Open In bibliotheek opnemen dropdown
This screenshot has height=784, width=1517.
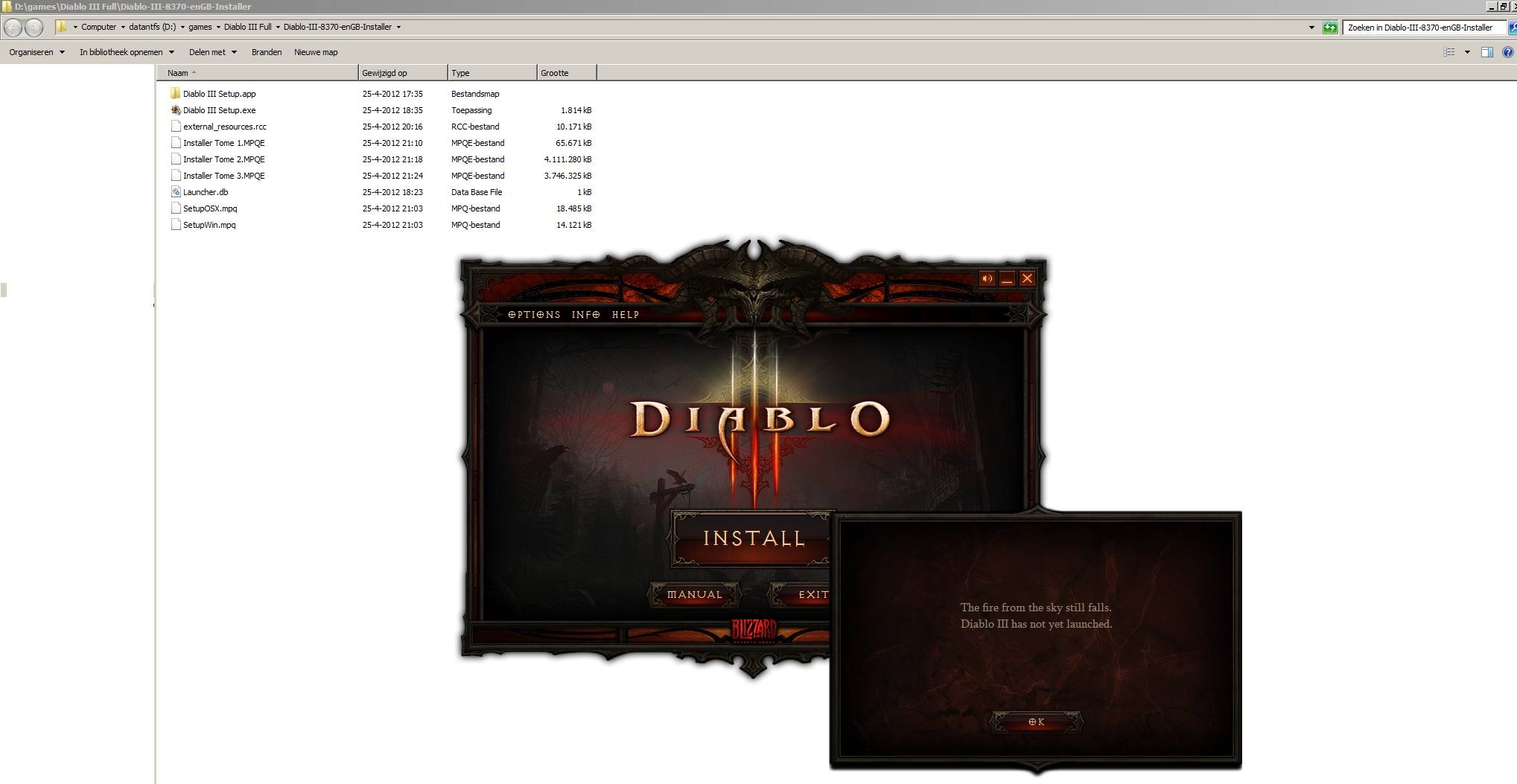(127, 52)
